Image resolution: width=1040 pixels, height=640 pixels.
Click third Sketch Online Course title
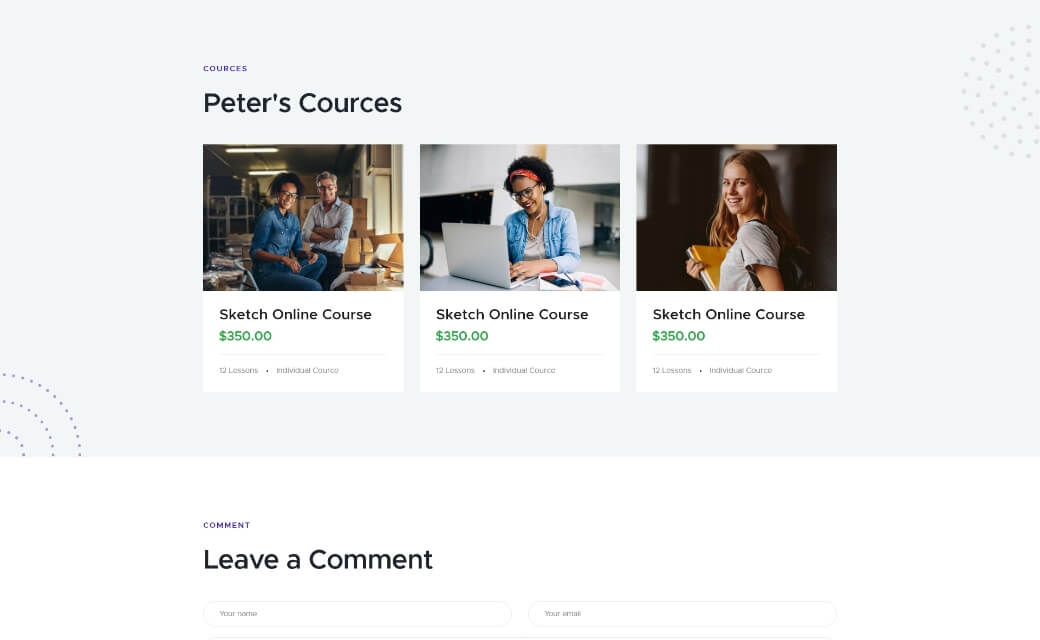coord(728,314)
